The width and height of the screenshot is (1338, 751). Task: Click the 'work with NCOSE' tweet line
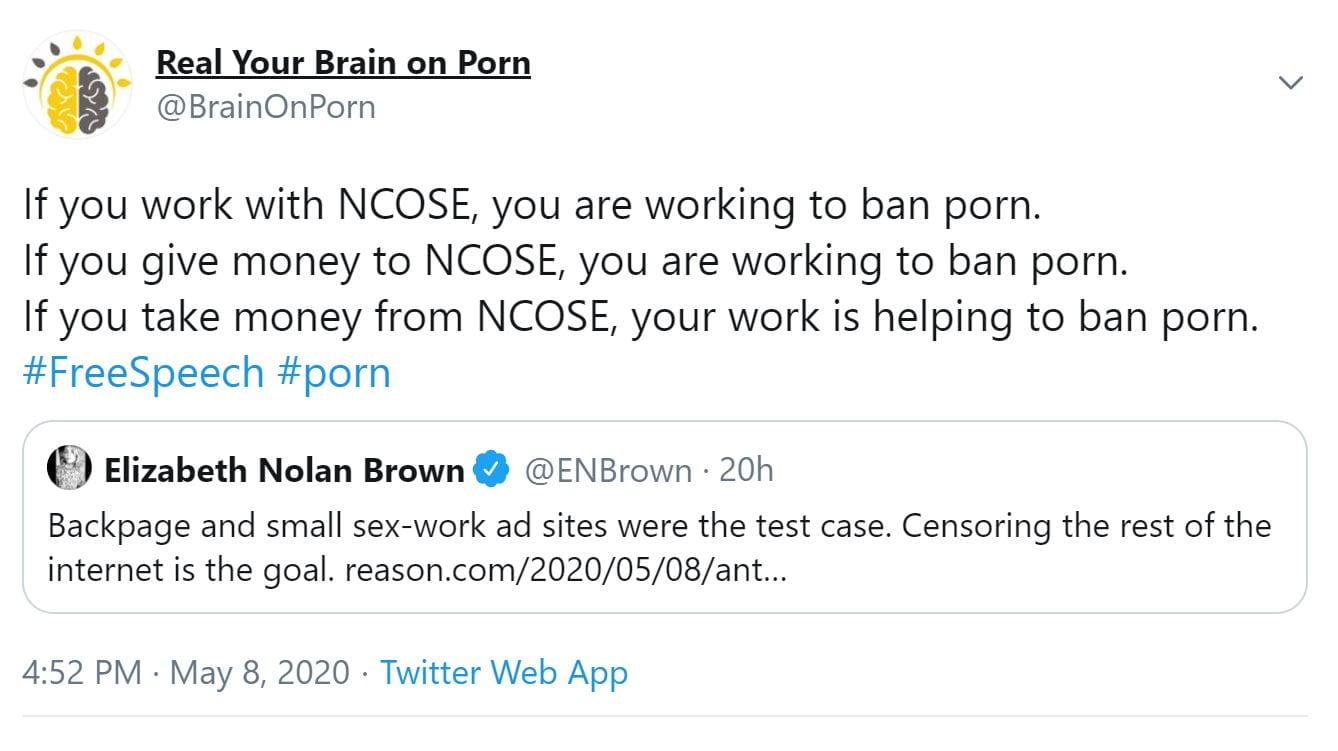(532, 205)
